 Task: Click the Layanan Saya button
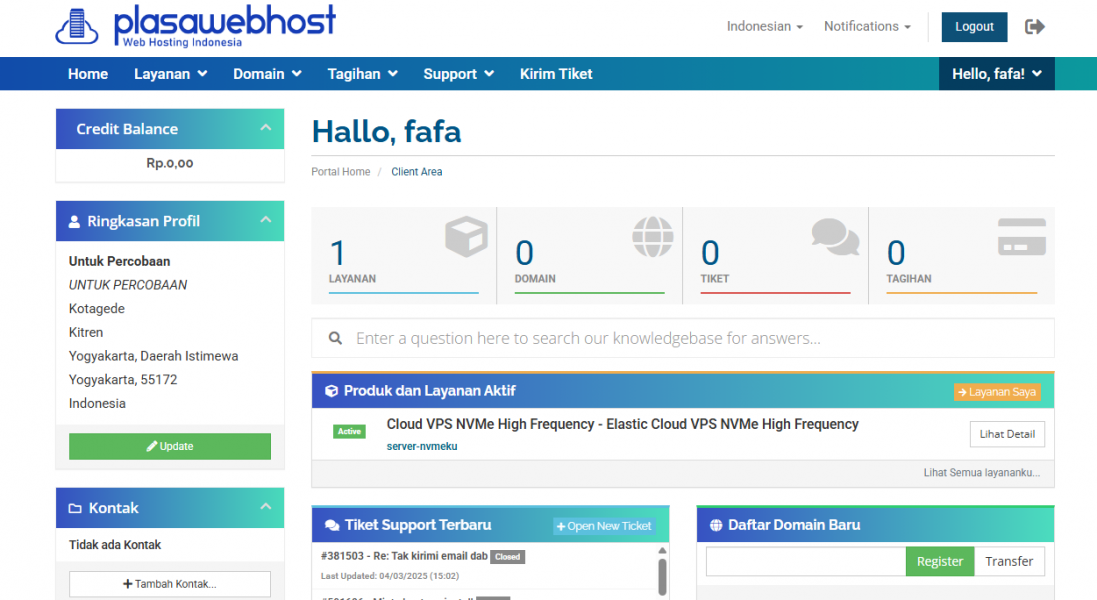pos(997,392)
